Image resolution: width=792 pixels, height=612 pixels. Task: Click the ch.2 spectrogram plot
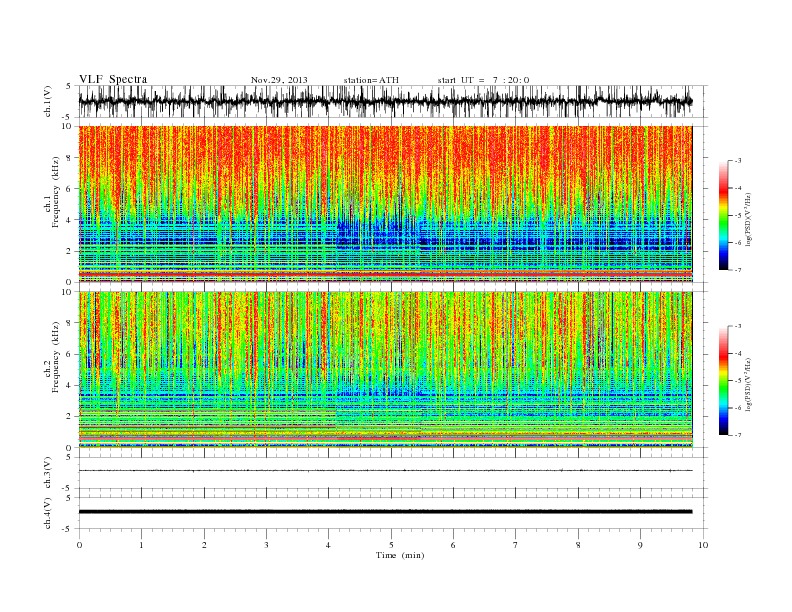tap(385, 370)
